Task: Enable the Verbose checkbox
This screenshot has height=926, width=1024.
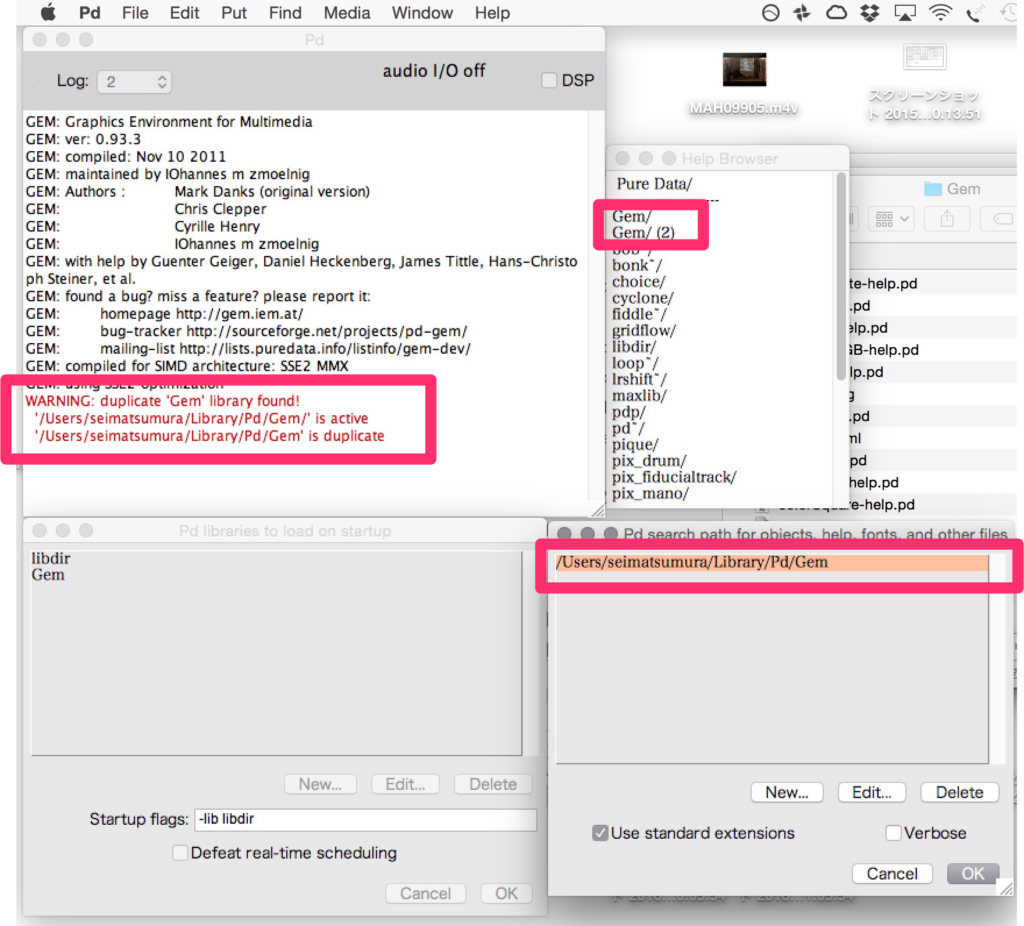Action: click(893, 833)
